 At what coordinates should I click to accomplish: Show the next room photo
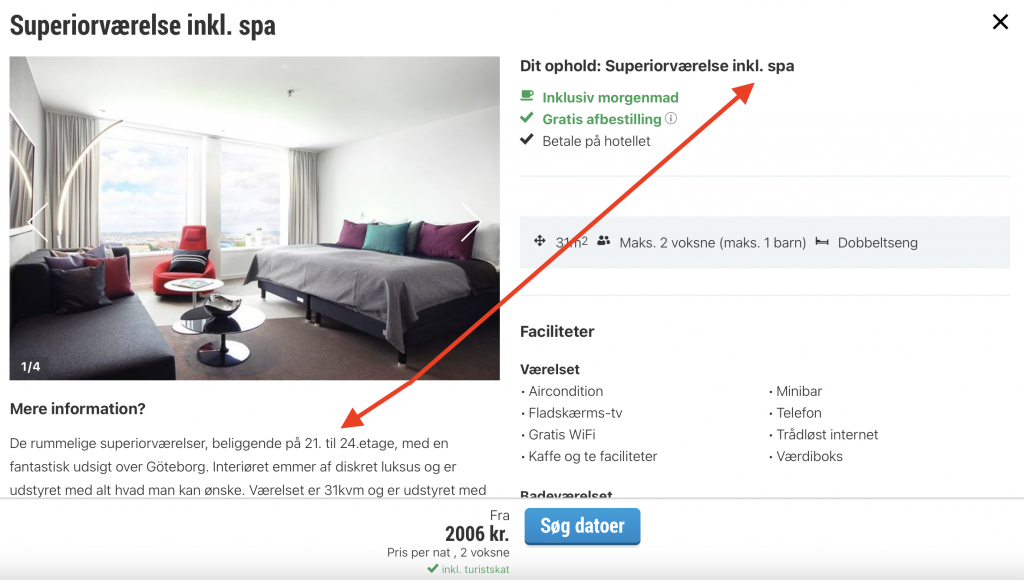(470, 221)
